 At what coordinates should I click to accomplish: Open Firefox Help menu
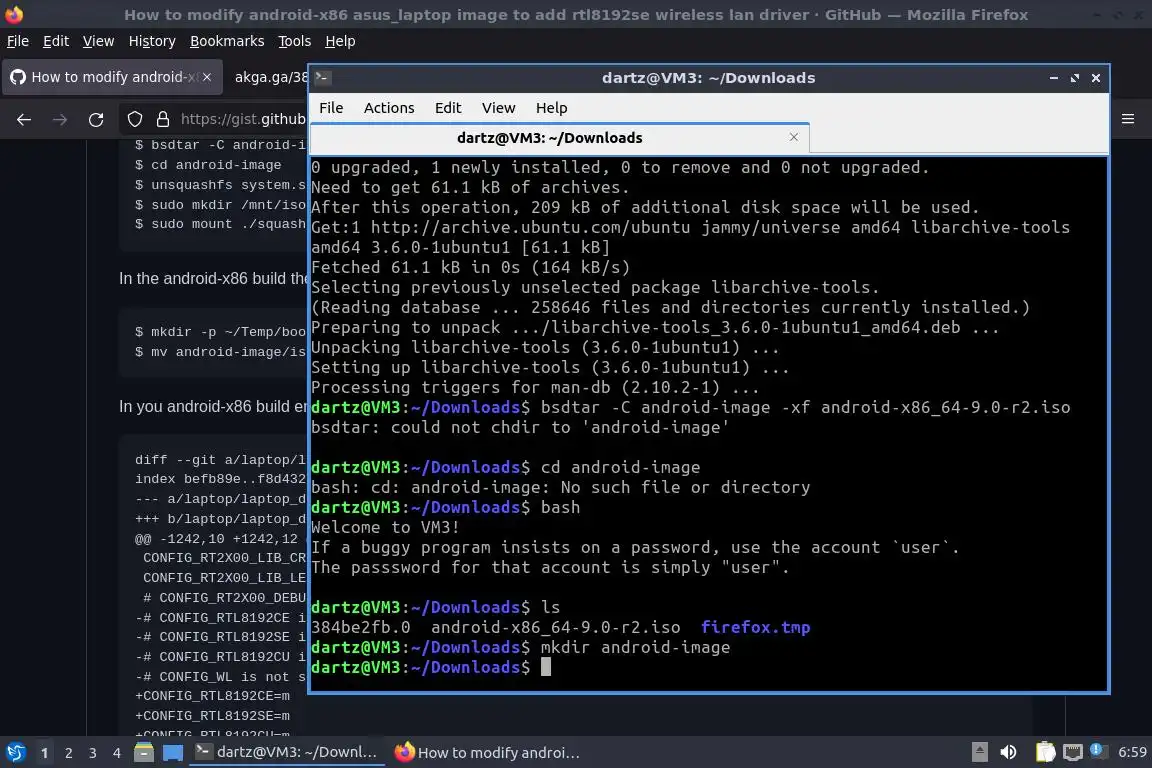[x=340, y=41]
